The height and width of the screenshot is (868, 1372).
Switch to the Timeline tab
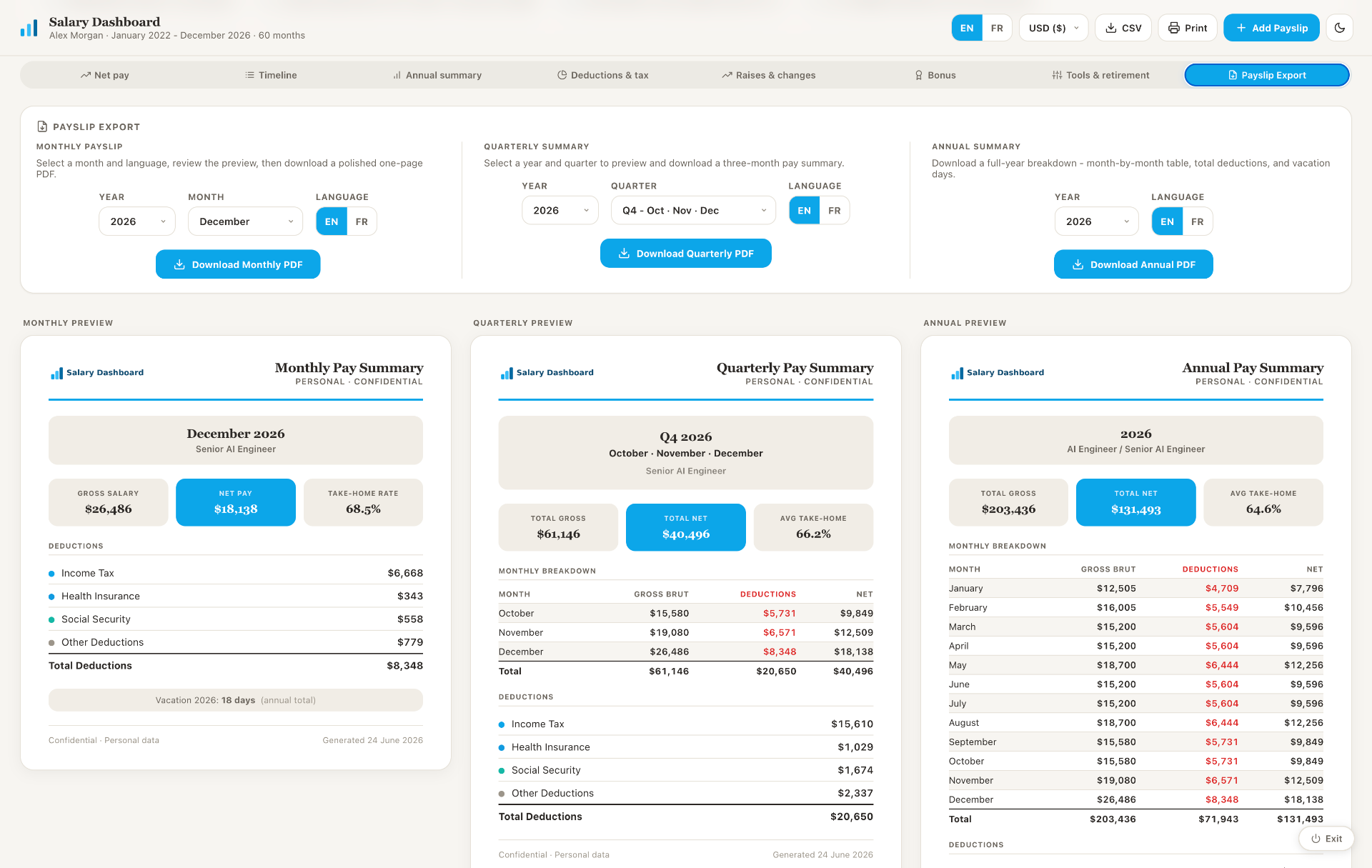(271, 75)
